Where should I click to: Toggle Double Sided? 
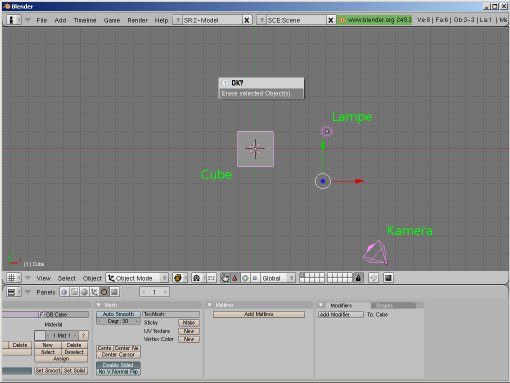118,365
